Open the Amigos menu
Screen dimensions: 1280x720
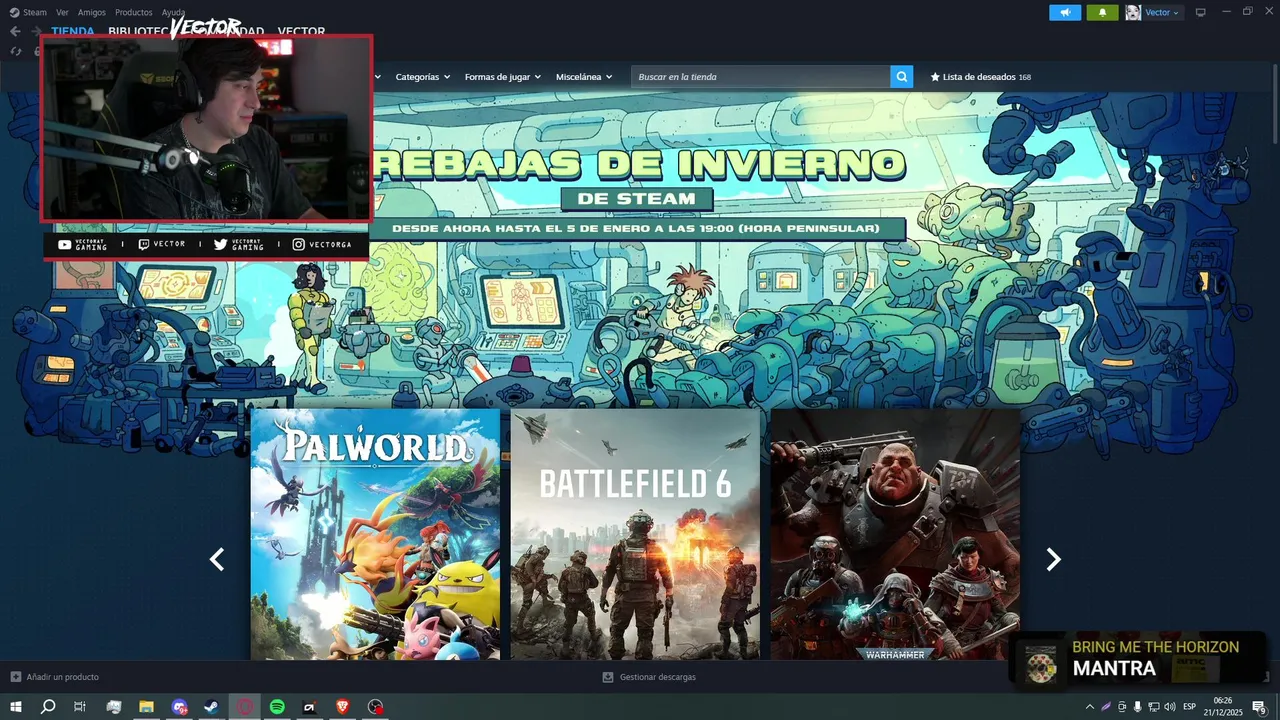pyautogui.click(x=92, y=12)
